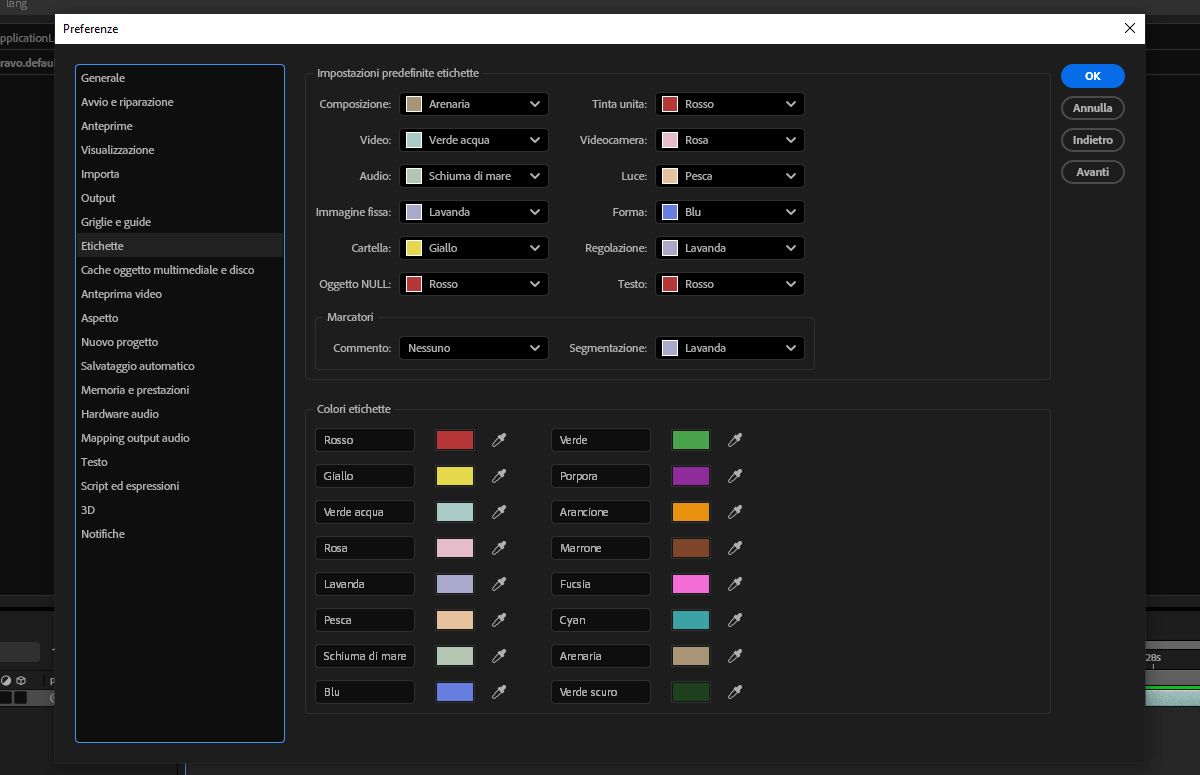The width and height of the screenshot is (1200, 775).
Task: Activate the Verde eyedropper
Action: pyautogui.click(x=735, y=440)
